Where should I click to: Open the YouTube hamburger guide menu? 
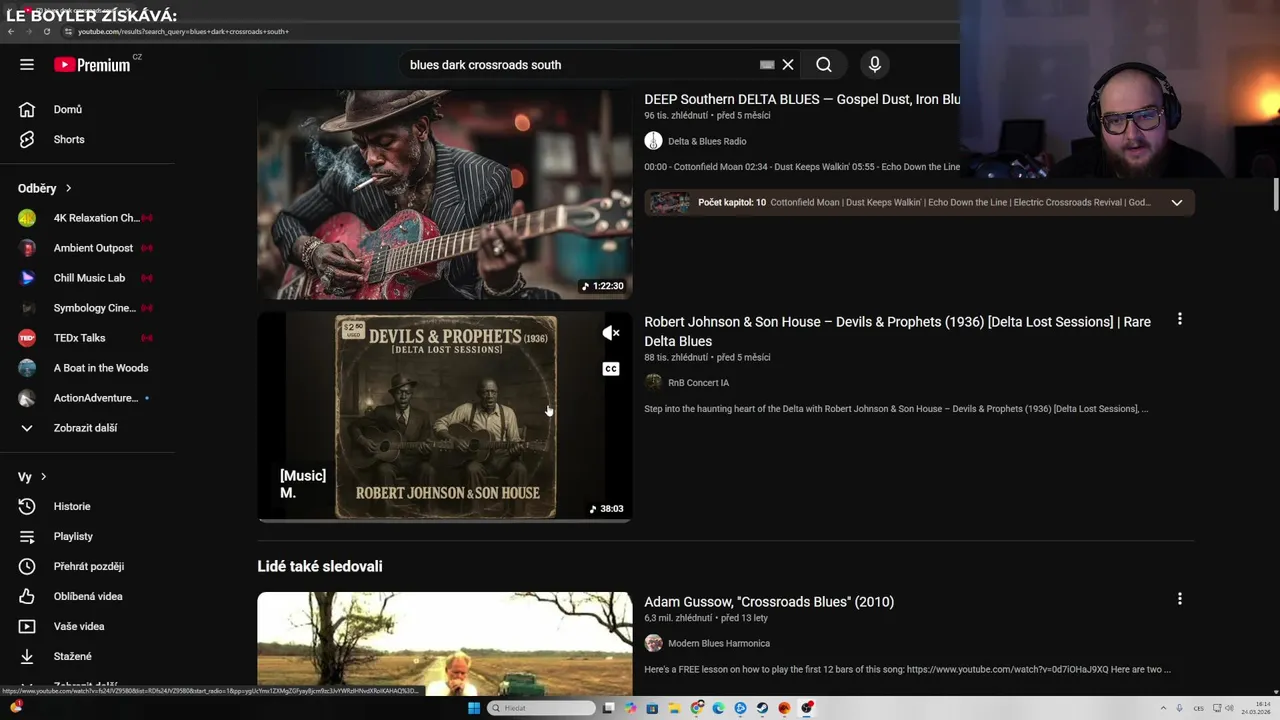click(27, 64)
